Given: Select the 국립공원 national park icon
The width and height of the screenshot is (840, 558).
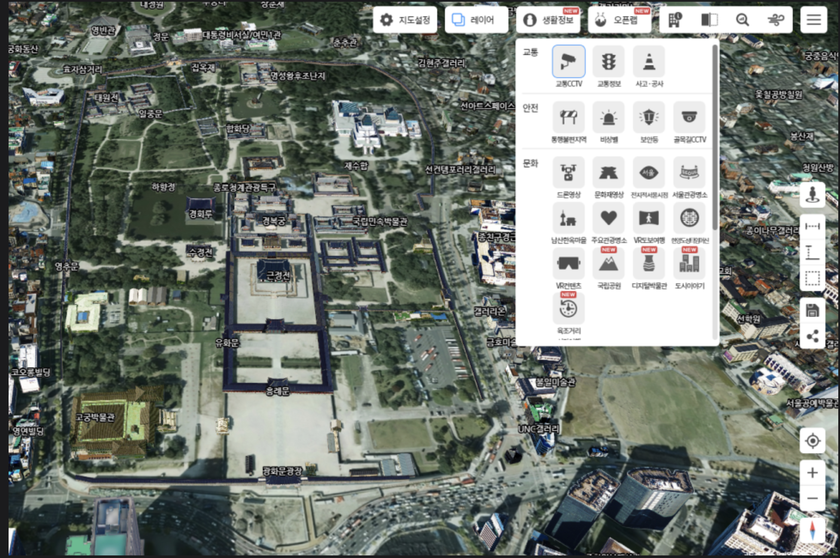Looking at the screenshot, I should pos(608,264).
